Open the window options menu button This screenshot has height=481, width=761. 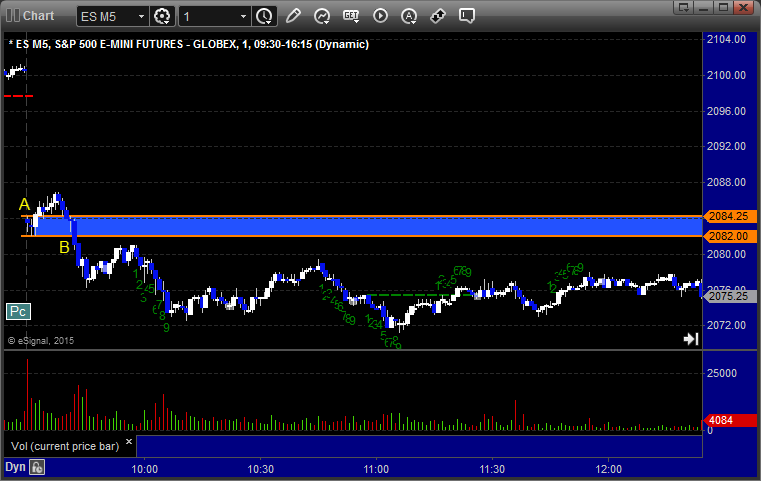click(x=684, y=7)
